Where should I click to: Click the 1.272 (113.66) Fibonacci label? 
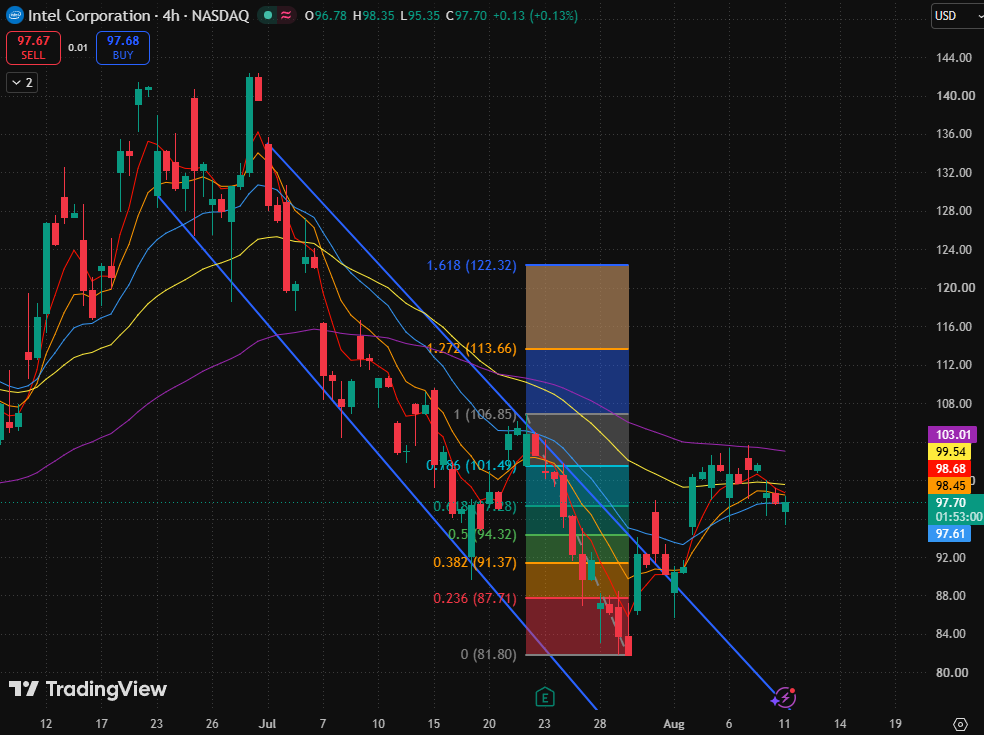click(471, 348)
